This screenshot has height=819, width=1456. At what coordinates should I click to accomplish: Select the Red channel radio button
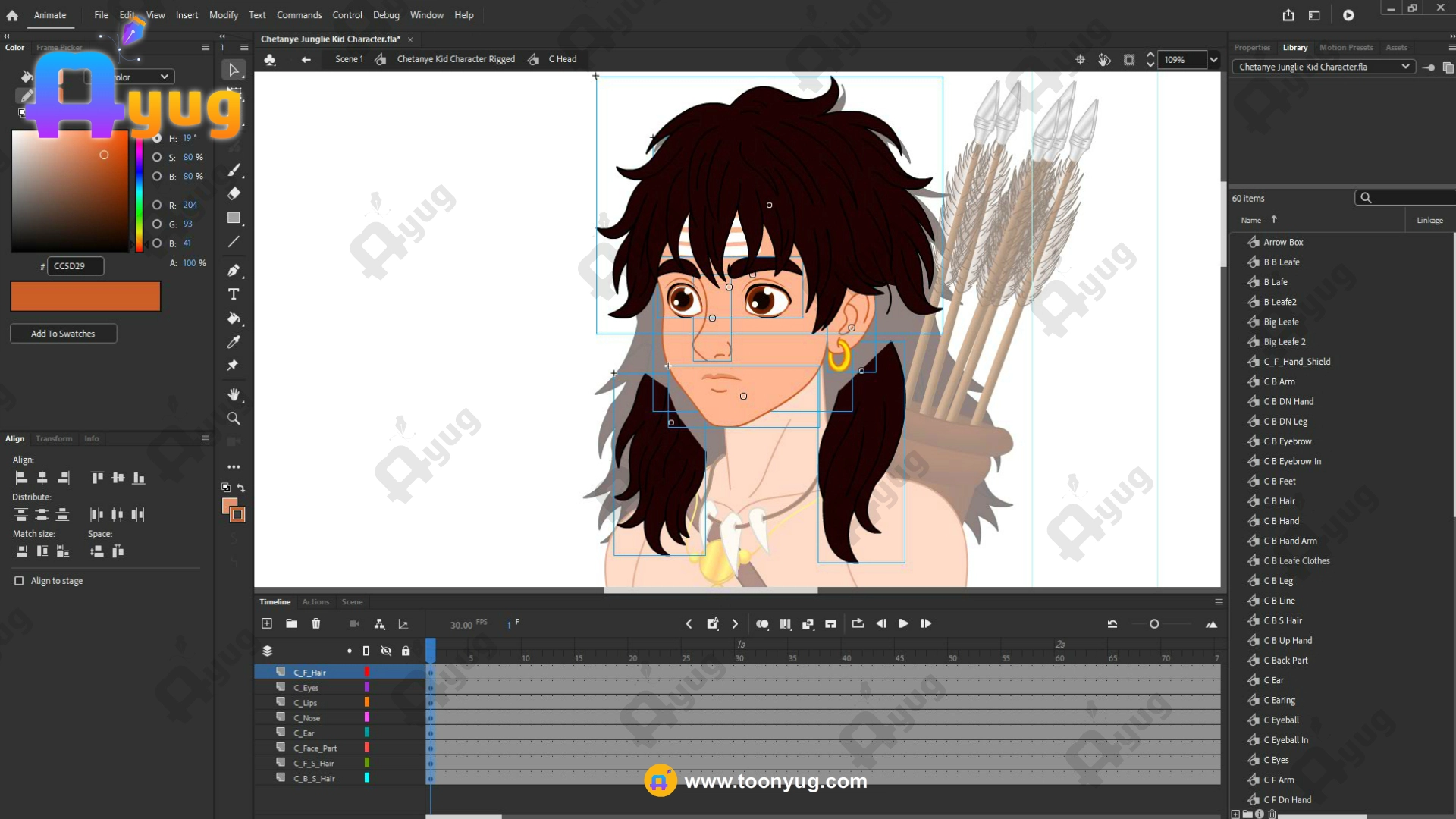click(157, 205)
